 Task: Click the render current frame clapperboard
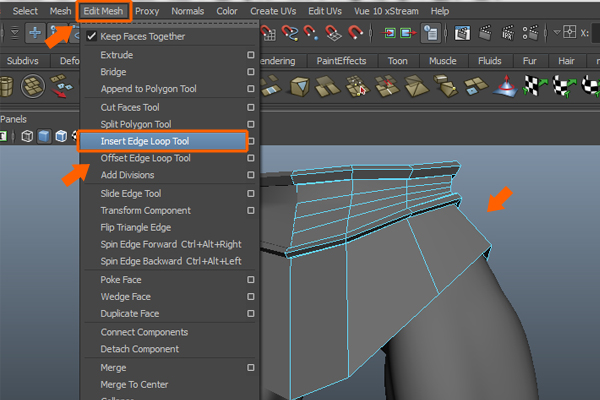coord(485,33)
